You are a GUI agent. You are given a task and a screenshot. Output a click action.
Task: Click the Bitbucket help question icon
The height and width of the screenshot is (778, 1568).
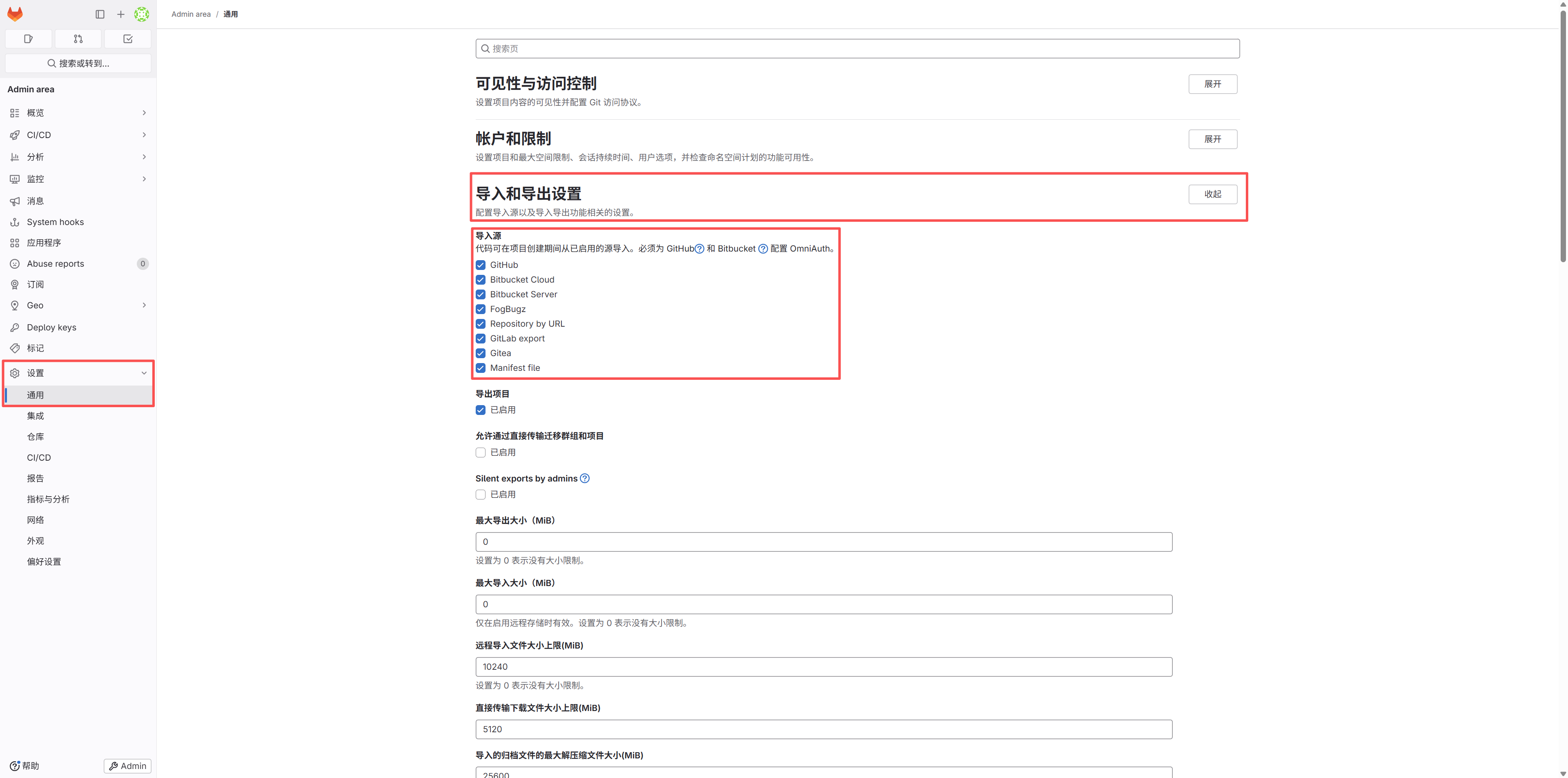[763, 249]
